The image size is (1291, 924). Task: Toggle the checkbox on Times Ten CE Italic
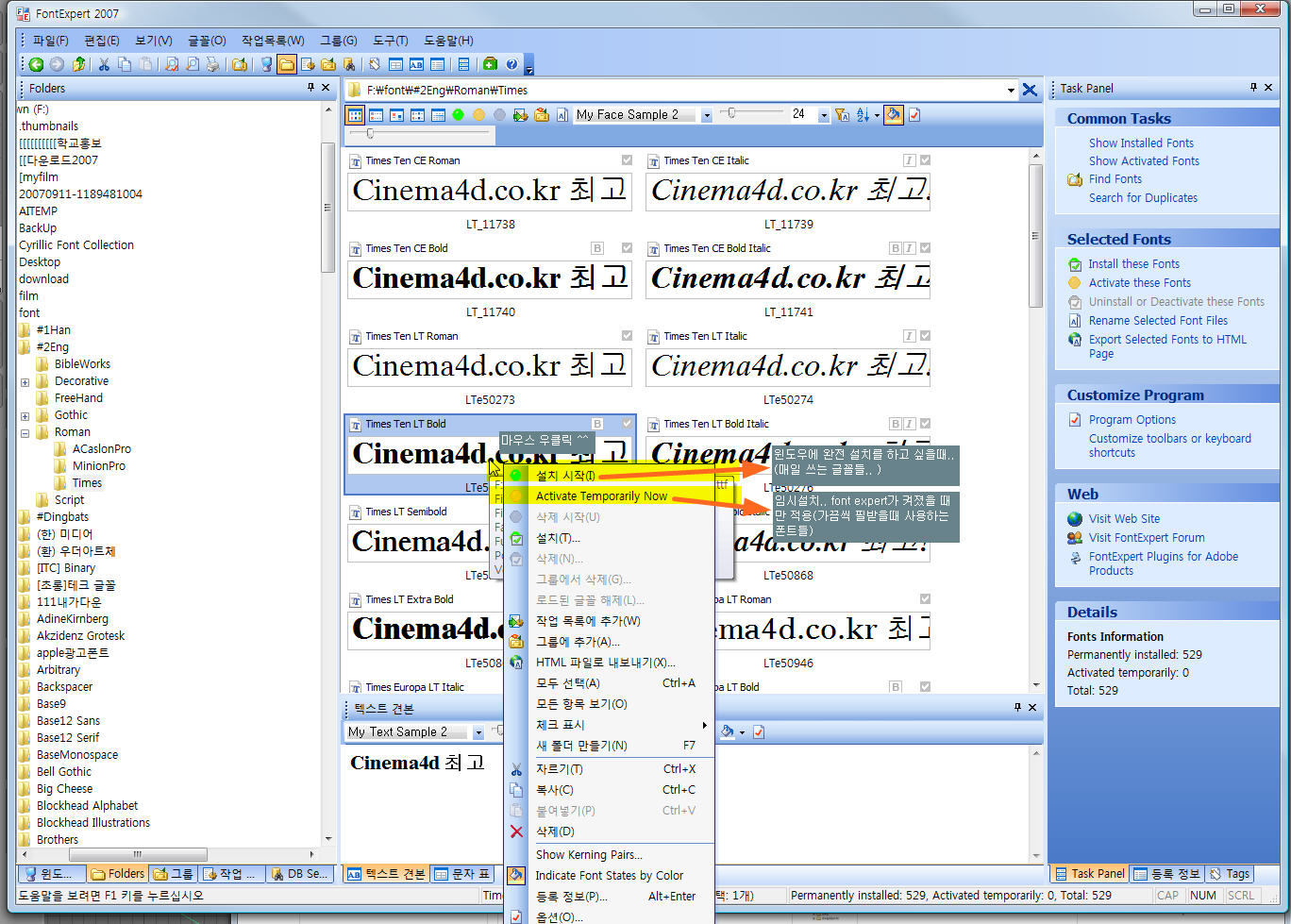pyautogui.click(x=925, y=160)
